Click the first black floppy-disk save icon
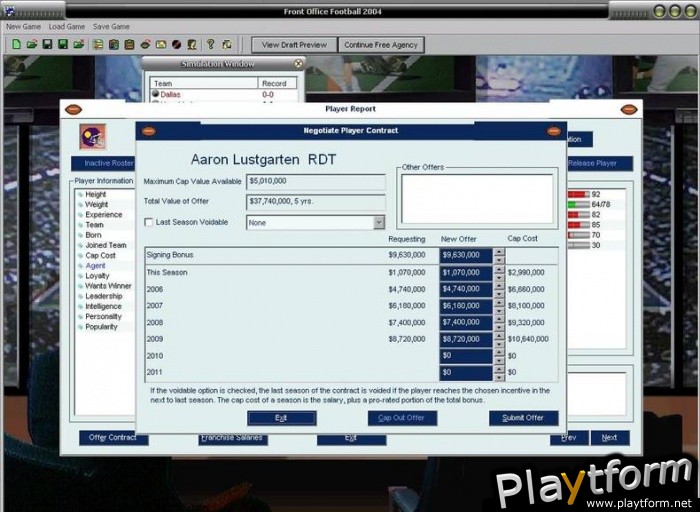The width and height of the screenshot is (700, 512). click(47, 44)
